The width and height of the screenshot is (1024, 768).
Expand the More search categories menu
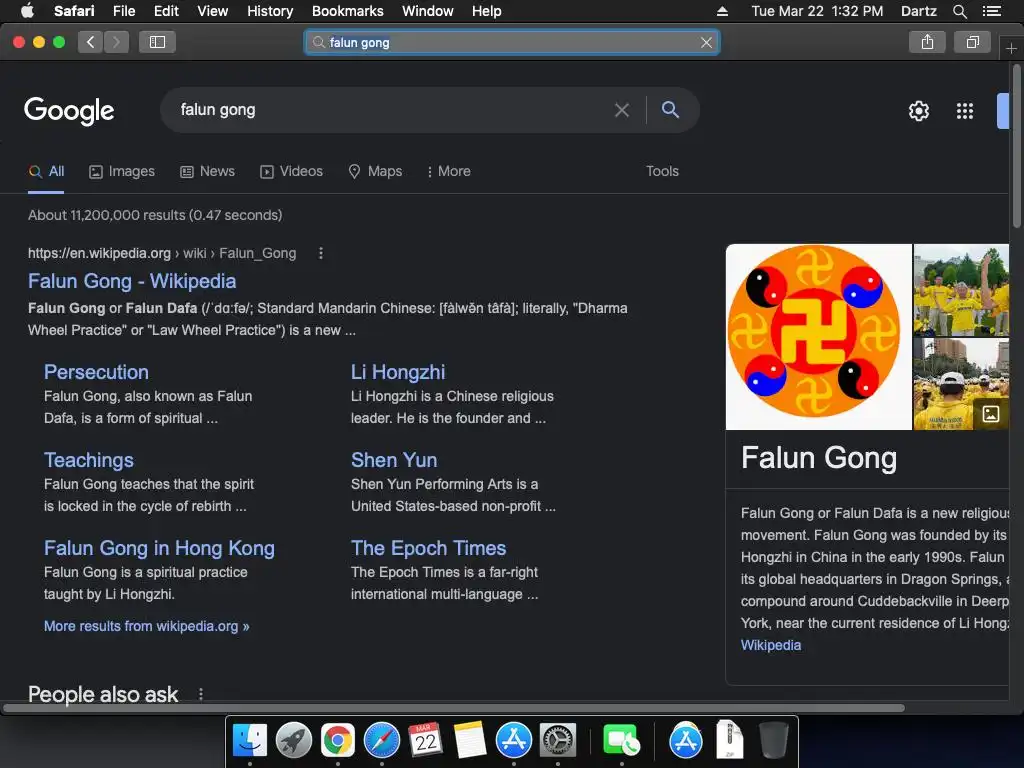pos(449,172)
